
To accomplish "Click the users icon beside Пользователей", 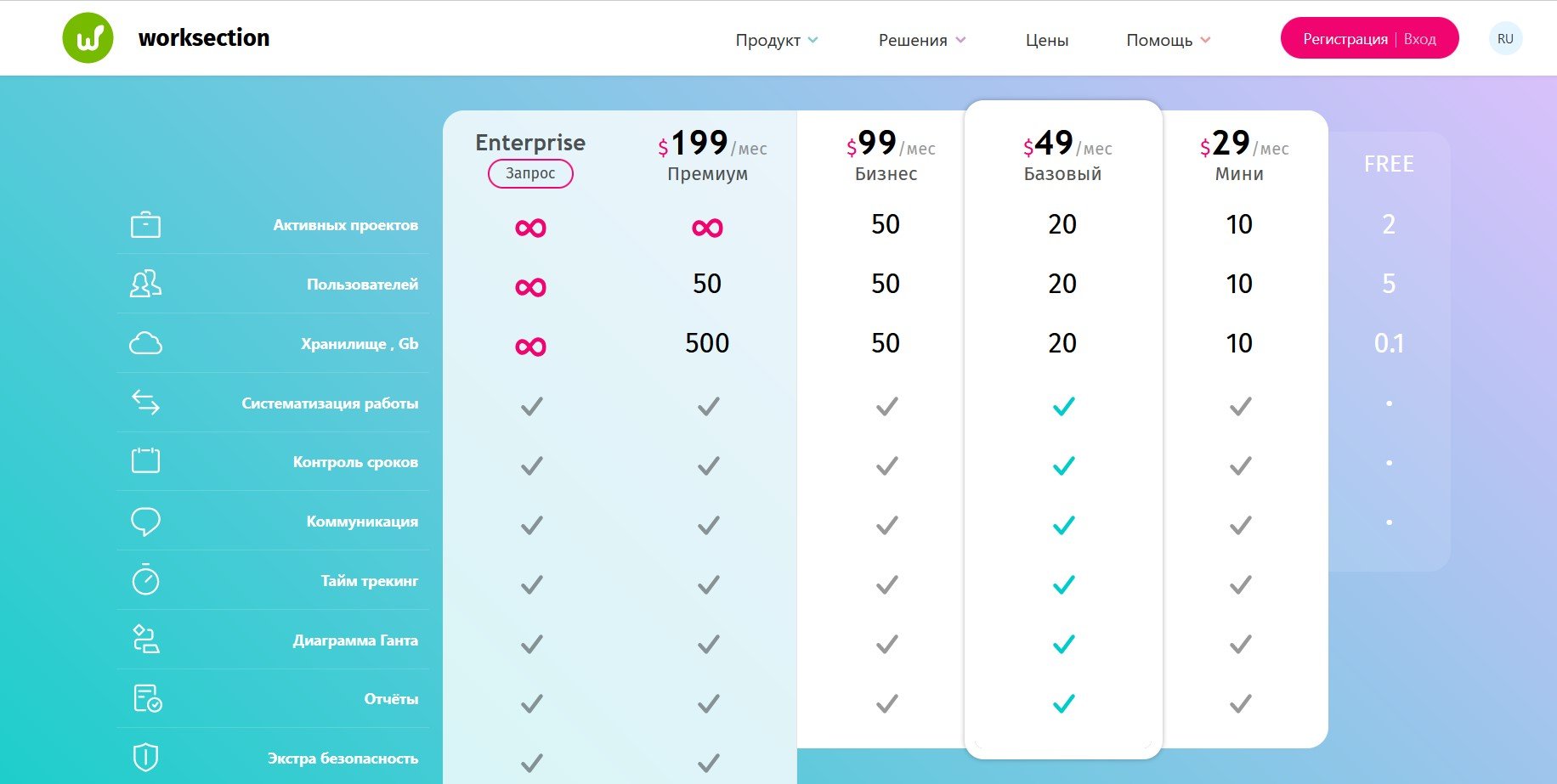I will (x=145, y=284).
